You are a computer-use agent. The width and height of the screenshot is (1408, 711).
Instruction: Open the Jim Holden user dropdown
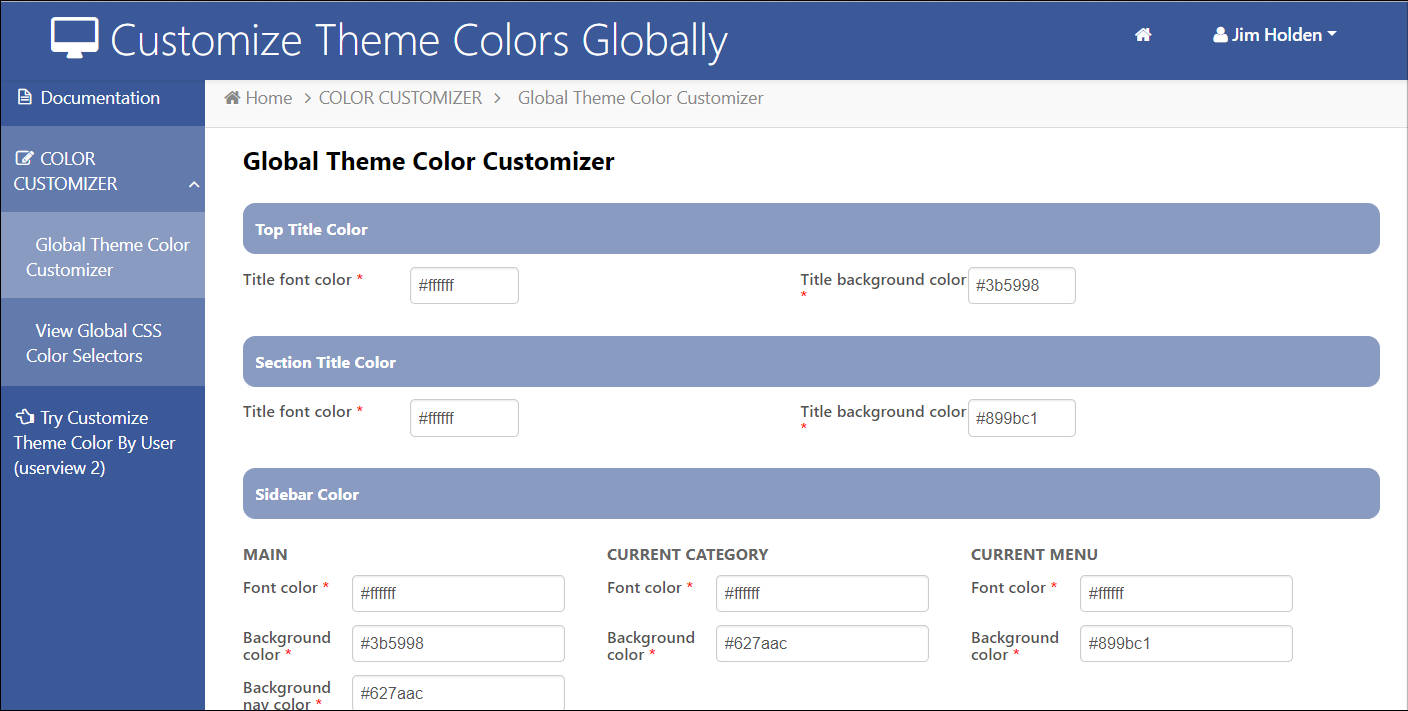click(x=1275, y=35)
